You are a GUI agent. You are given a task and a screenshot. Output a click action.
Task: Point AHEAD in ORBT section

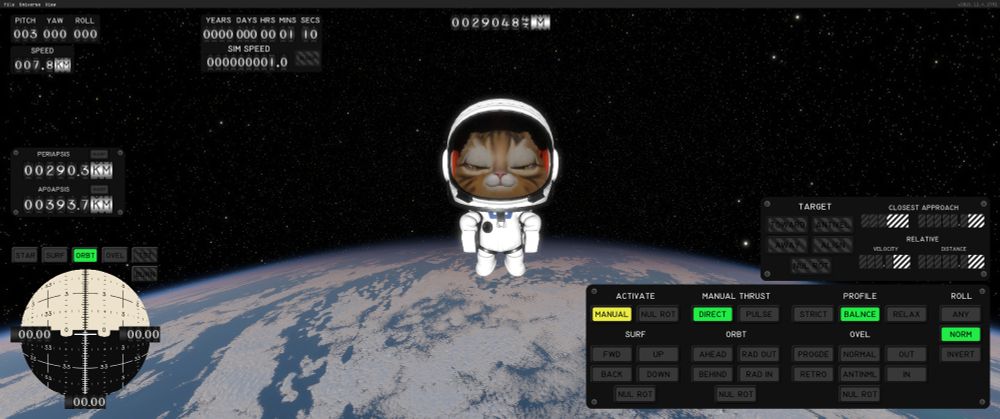coord(712,354)
